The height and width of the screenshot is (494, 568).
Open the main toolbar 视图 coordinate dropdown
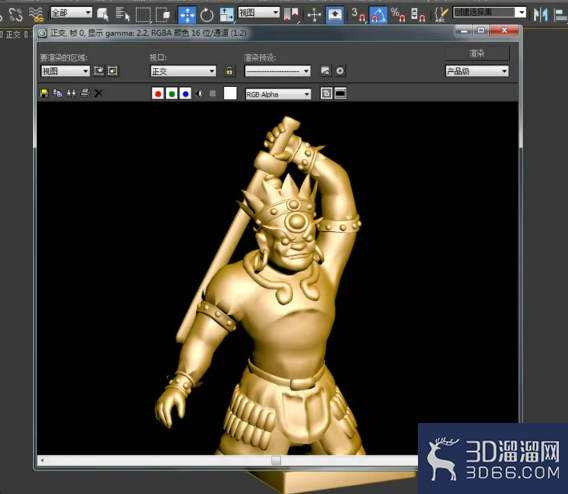click(259, 13)
